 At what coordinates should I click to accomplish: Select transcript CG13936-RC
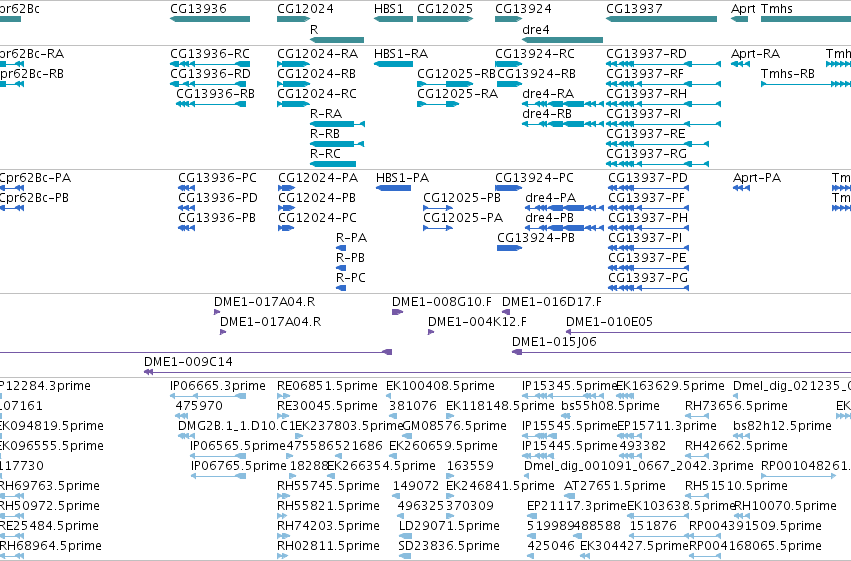pyautogui.click(x=210, y=54)
